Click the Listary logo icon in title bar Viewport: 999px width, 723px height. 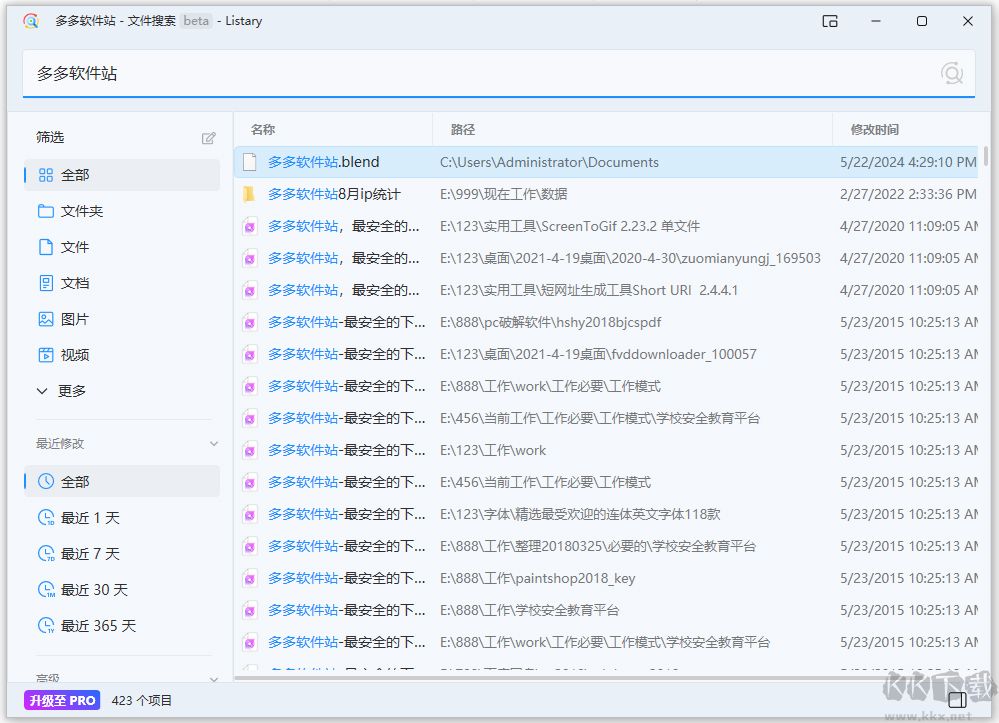point(31,21)
